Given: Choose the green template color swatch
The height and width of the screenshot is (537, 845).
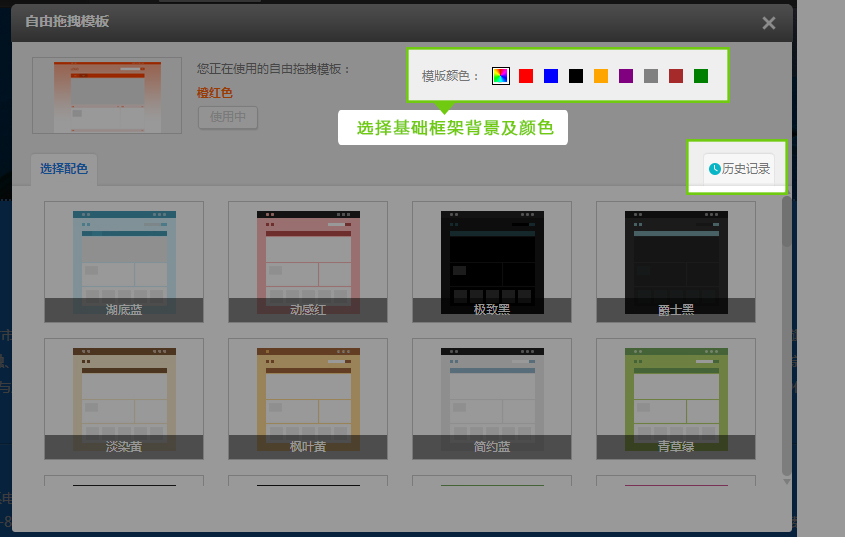Looking at the screenshot, I should [701, 76].
